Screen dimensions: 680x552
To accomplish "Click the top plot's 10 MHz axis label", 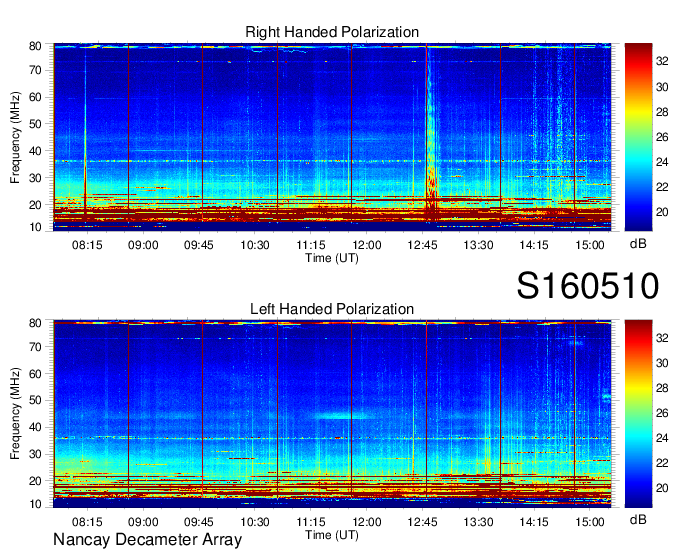I will coord(35,227).
